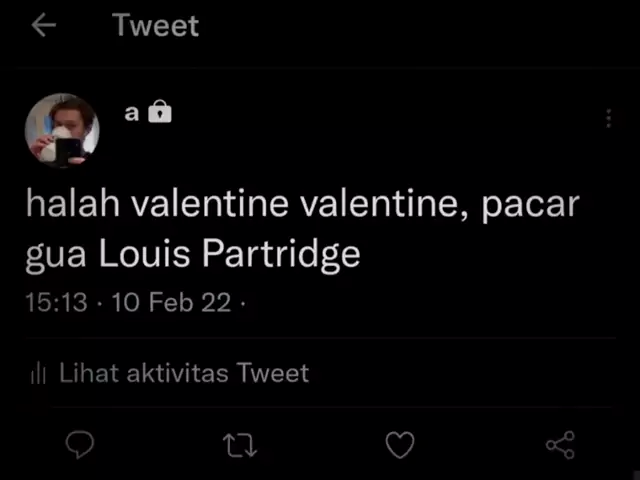Open the three-dot more options menu

pos(608,118)
